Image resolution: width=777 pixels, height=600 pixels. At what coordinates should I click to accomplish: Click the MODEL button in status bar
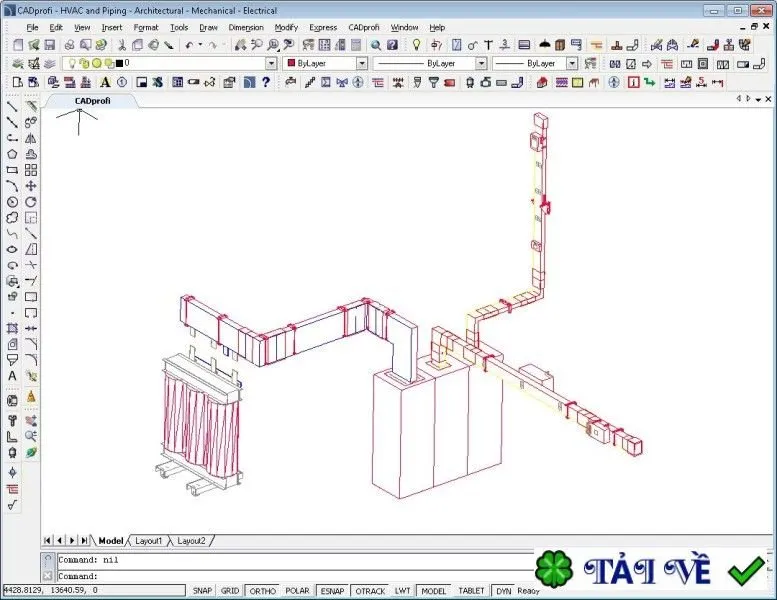pyautogui.click(x=434, y=591)
